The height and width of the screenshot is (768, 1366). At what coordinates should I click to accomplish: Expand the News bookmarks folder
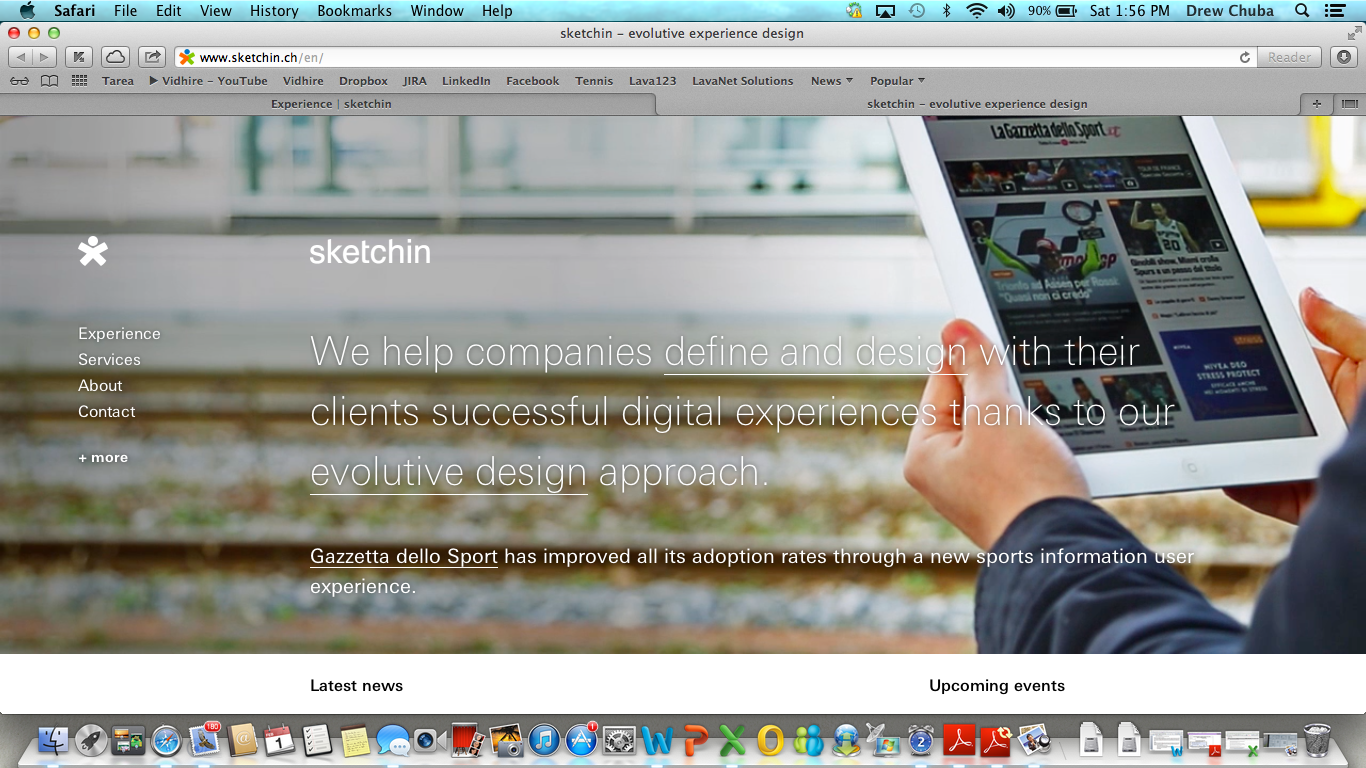(x=831, y=81)
